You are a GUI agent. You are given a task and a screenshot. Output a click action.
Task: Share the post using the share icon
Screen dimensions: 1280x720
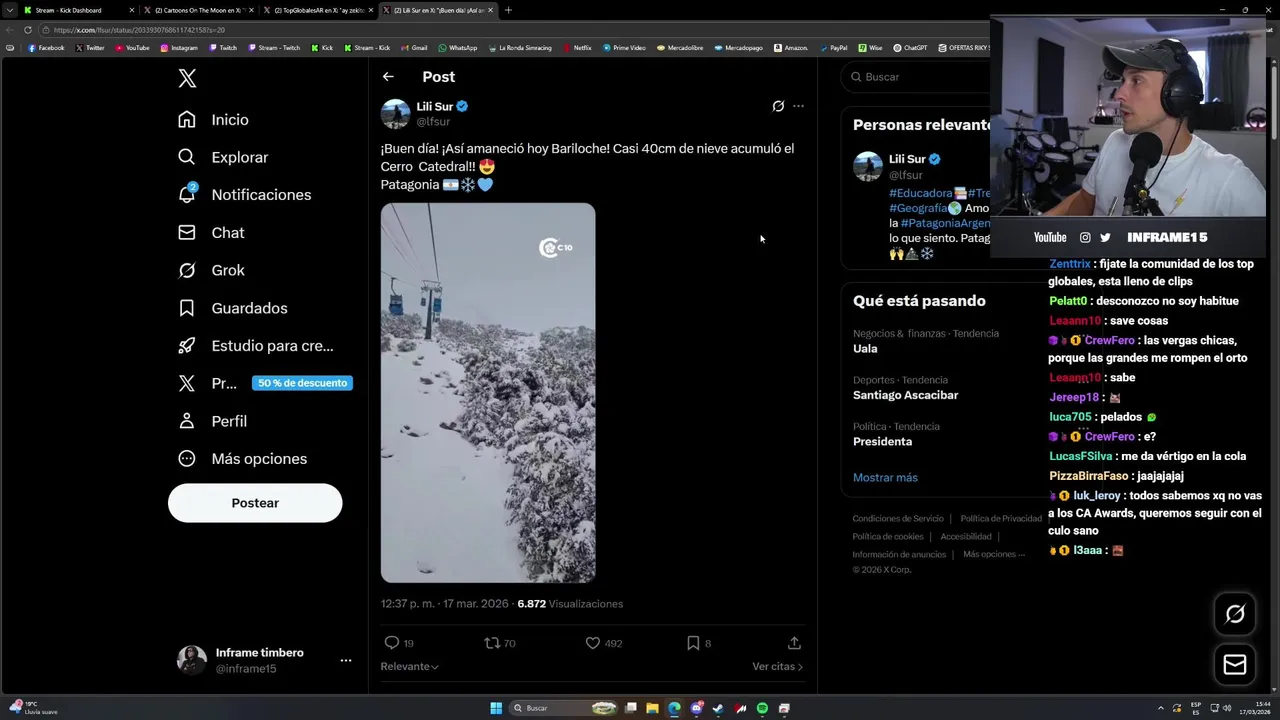[x=794, y=643]
